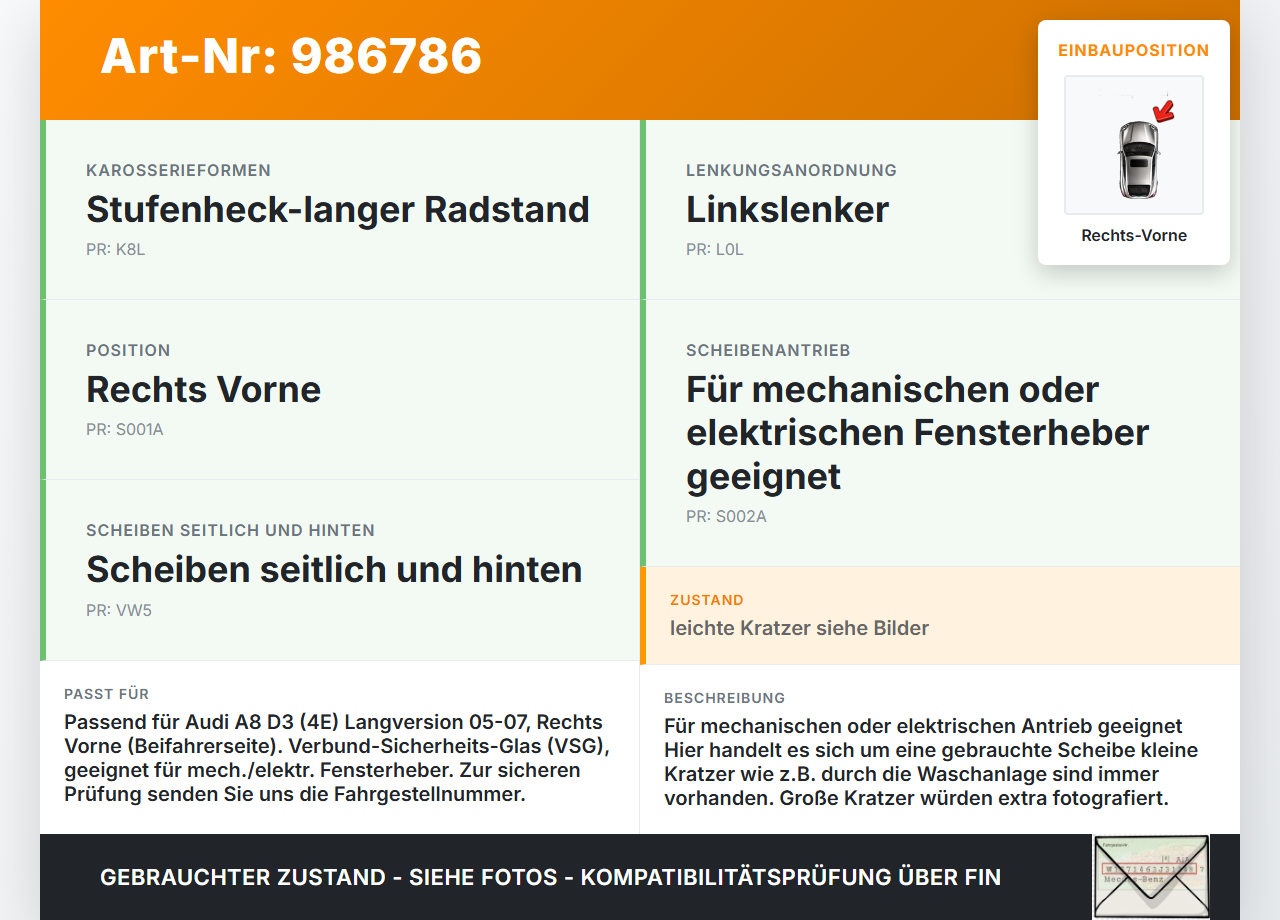1280x920 pixels.
Task: Click the PR: S002A code
Action: (726, 517)
